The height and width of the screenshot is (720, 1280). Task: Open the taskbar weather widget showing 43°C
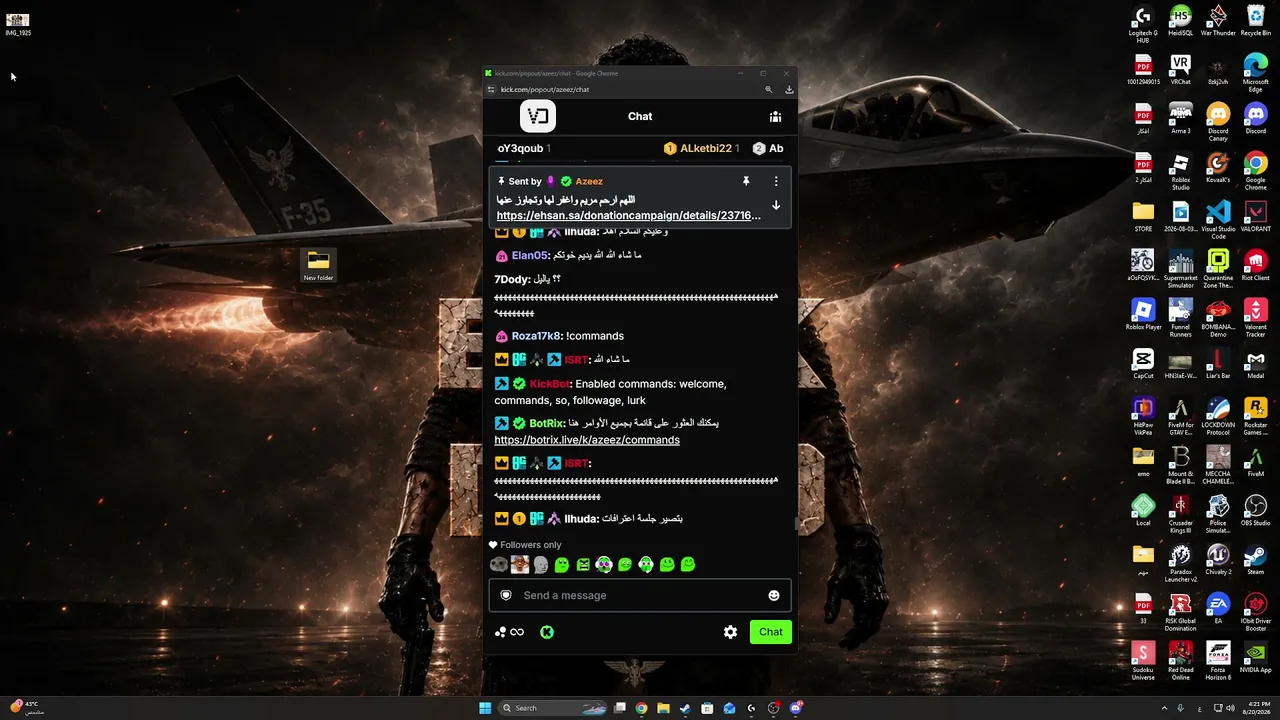pos(26,708)
